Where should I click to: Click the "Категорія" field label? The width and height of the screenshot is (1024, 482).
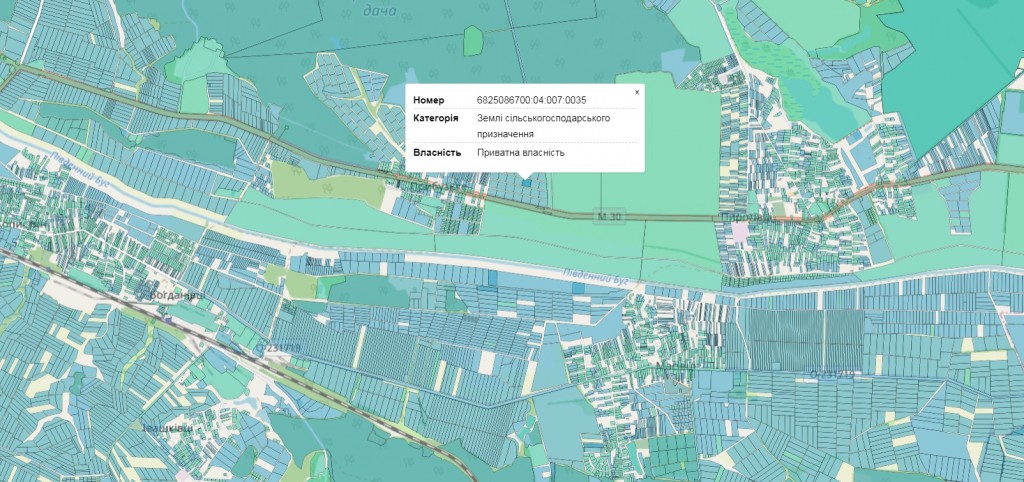[436, 118]
